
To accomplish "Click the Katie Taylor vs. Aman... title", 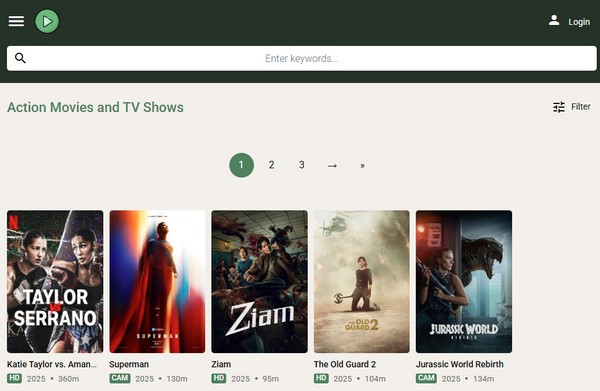I will click(x=52, y=364).
